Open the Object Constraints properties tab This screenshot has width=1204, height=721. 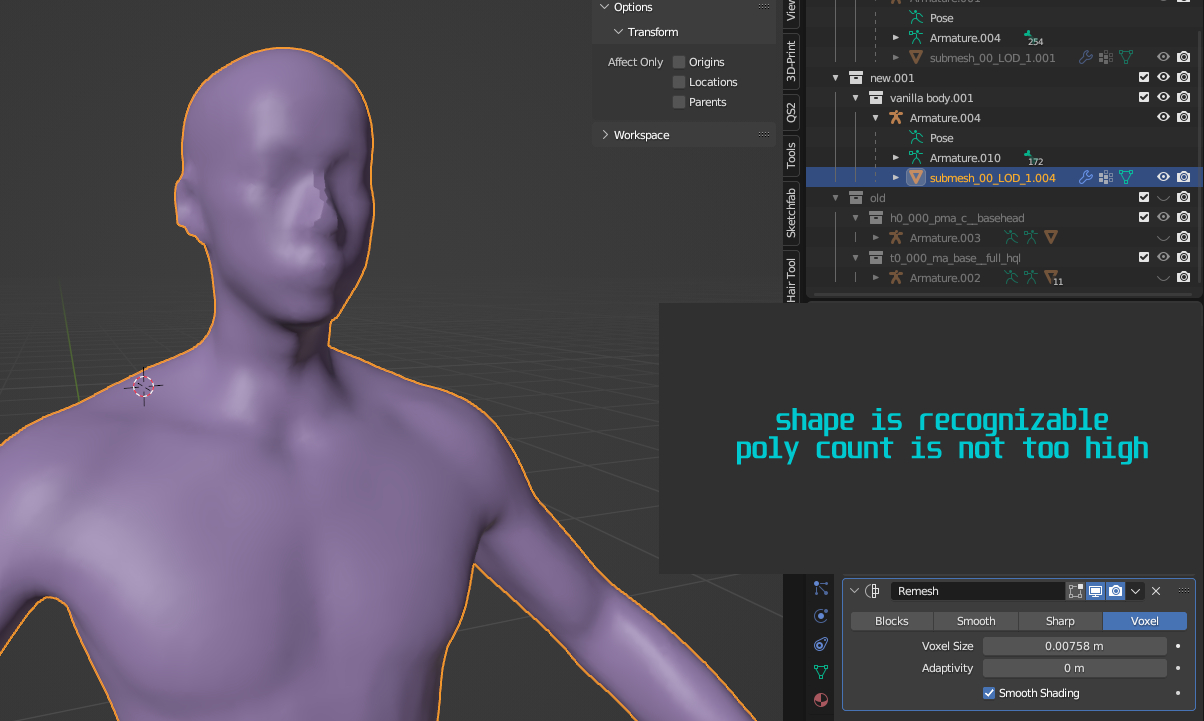821,644
